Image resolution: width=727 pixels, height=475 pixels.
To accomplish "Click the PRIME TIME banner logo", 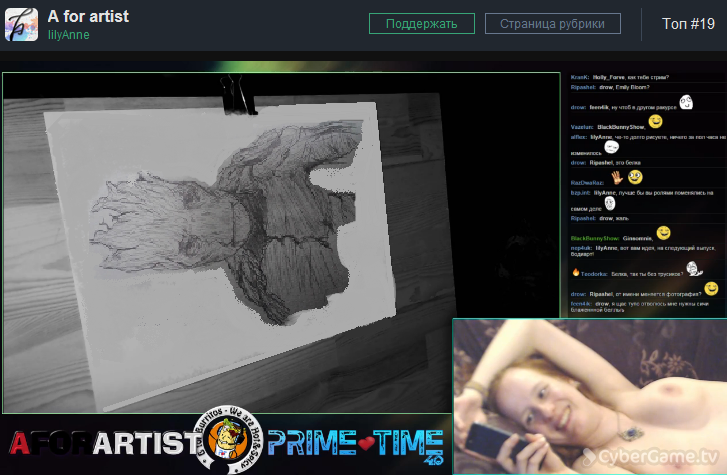I will coord(355,445).
